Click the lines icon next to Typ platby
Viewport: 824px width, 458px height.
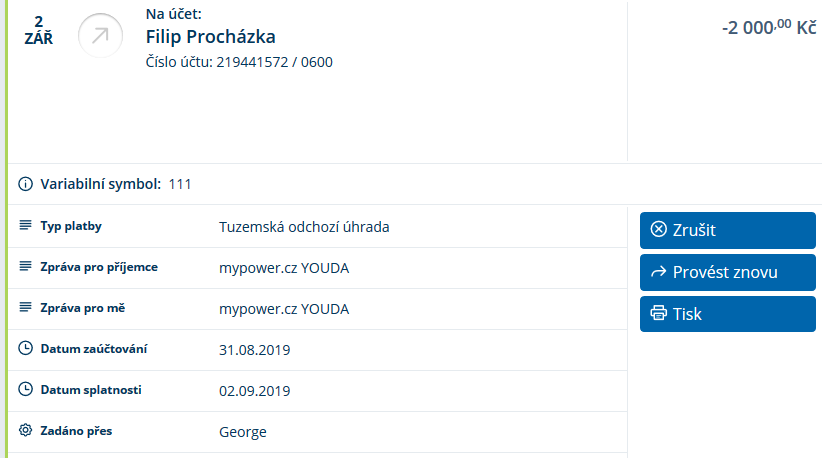26,226
